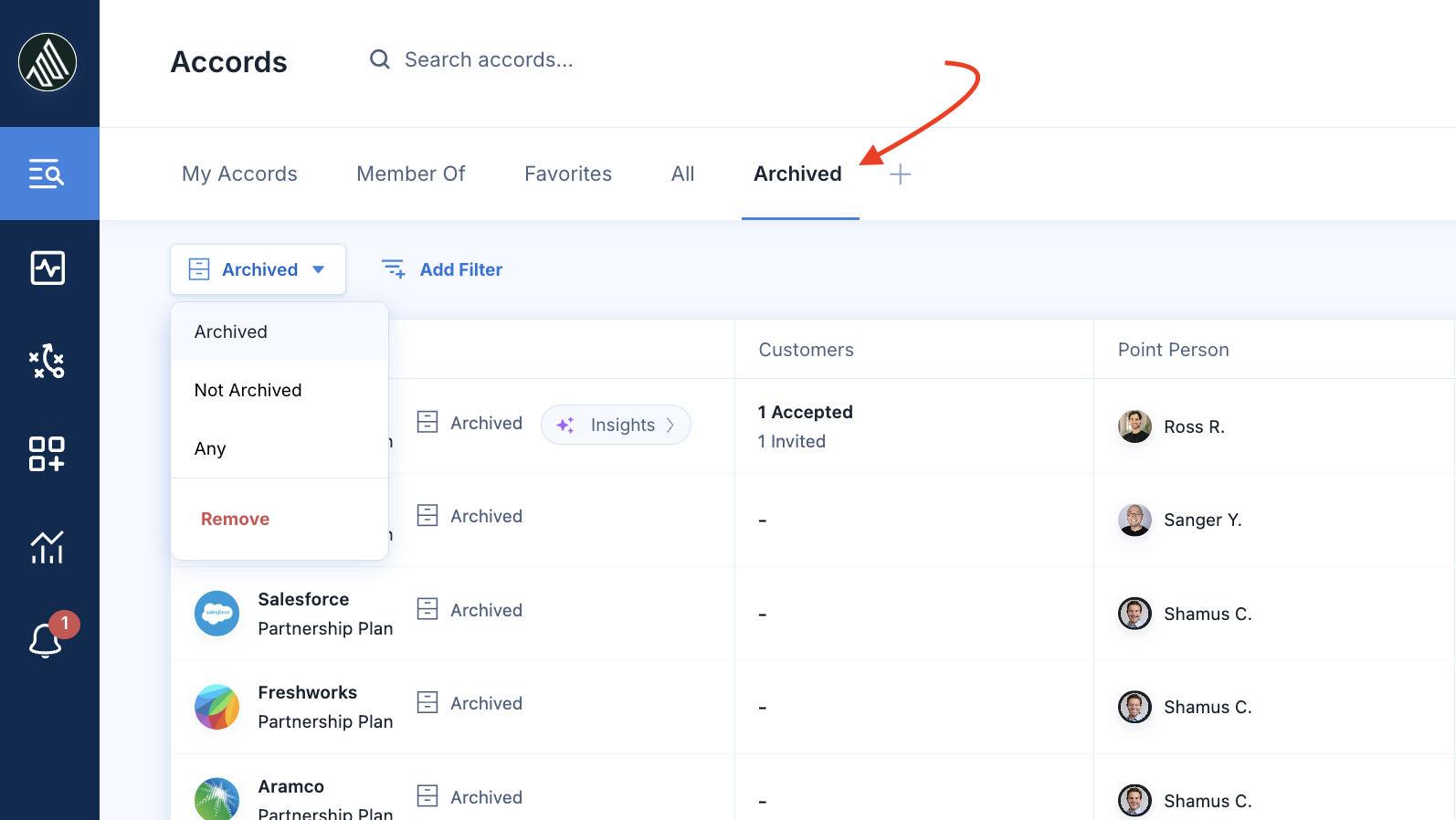Switch to the My Accords tab
1456x820 pixels.
pyautogui.click(x=239, y=173)
